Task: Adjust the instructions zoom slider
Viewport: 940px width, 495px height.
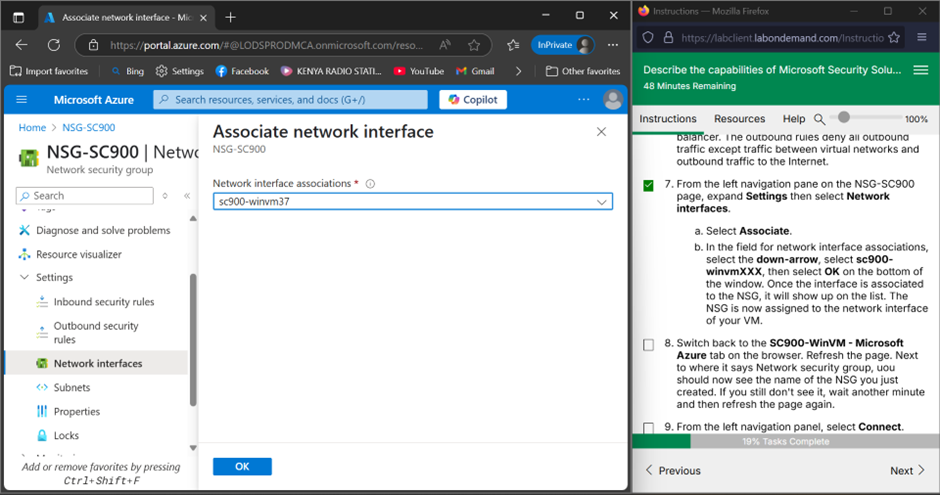Action: [845, 119]
